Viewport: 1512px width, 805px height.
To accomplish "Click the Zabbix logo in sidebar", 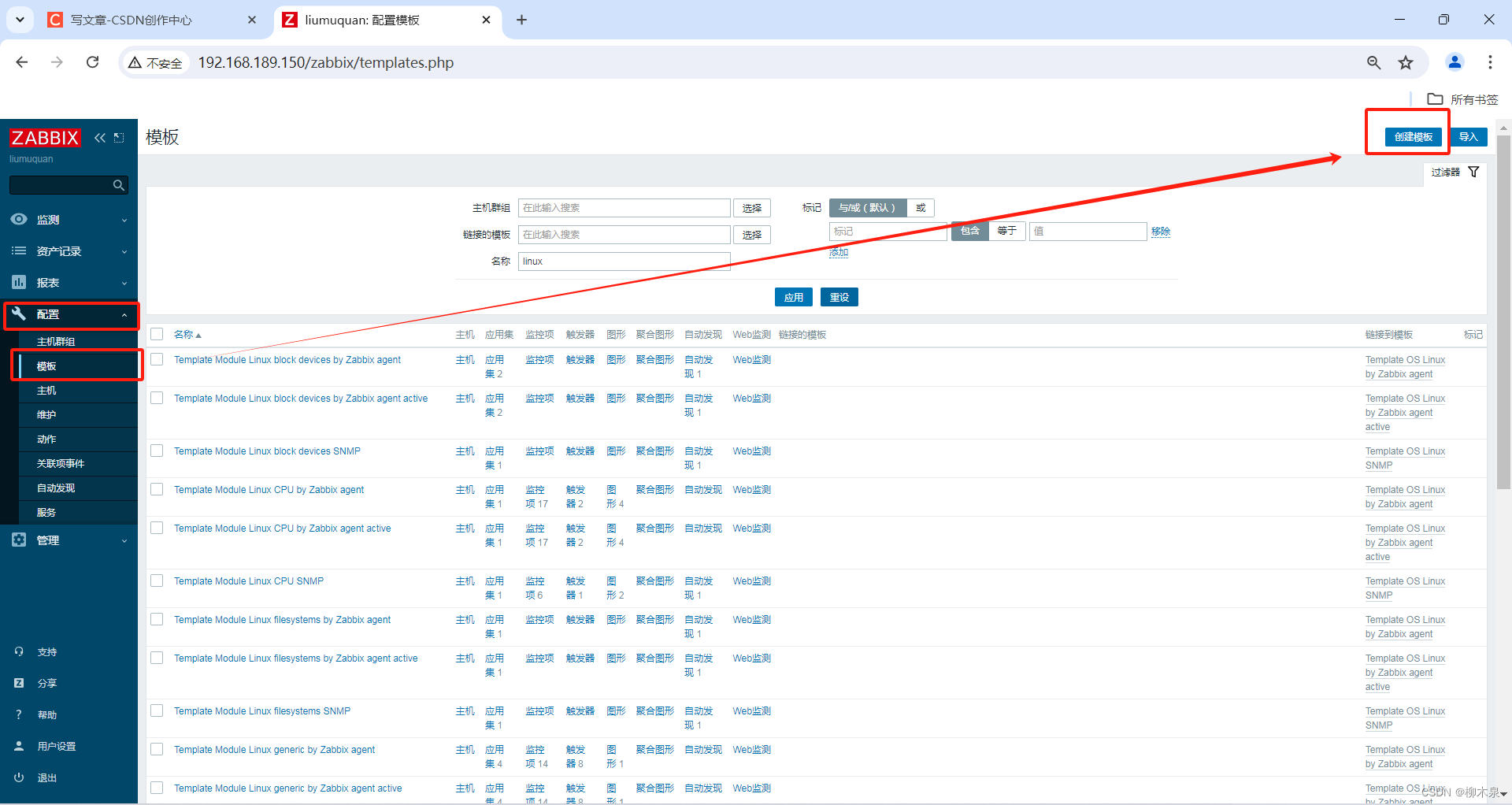I will coord(45,138).
